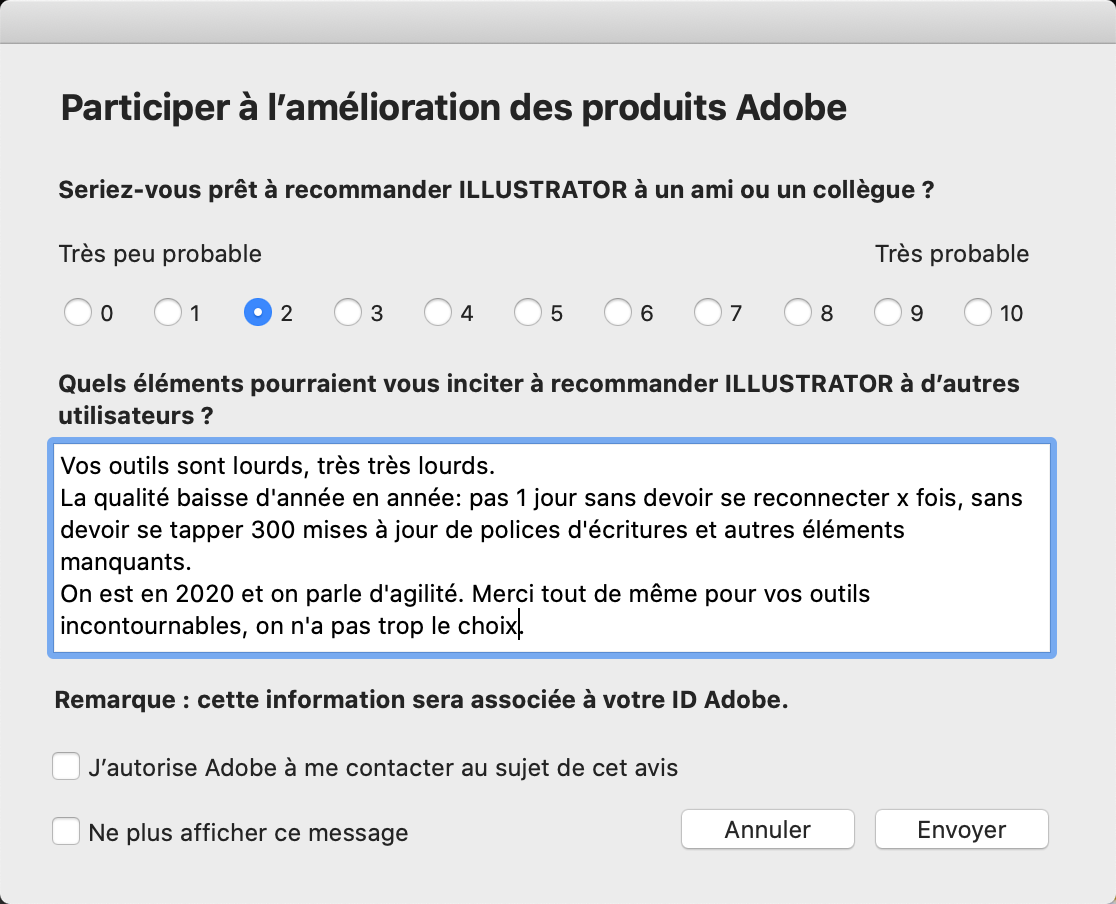Choose rating 9 radio button

pyautogui.click(x=888, y=312)
